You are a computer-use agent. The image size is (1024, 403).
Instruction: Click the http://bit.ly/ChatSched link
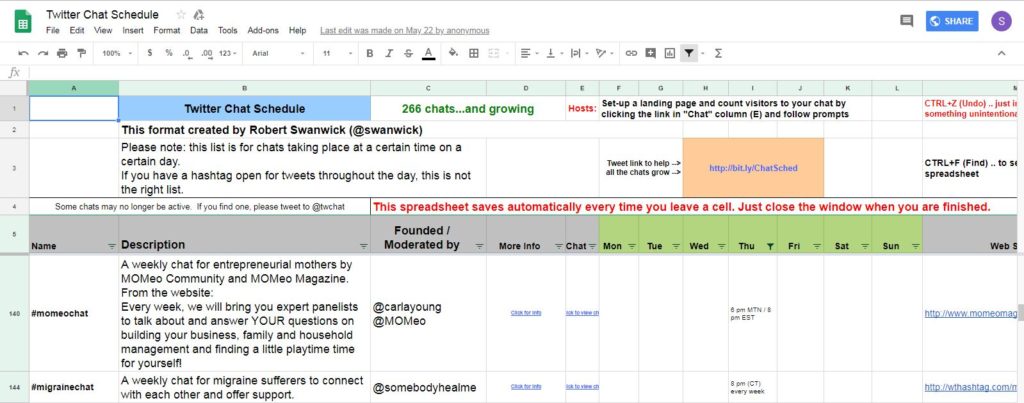753,168
